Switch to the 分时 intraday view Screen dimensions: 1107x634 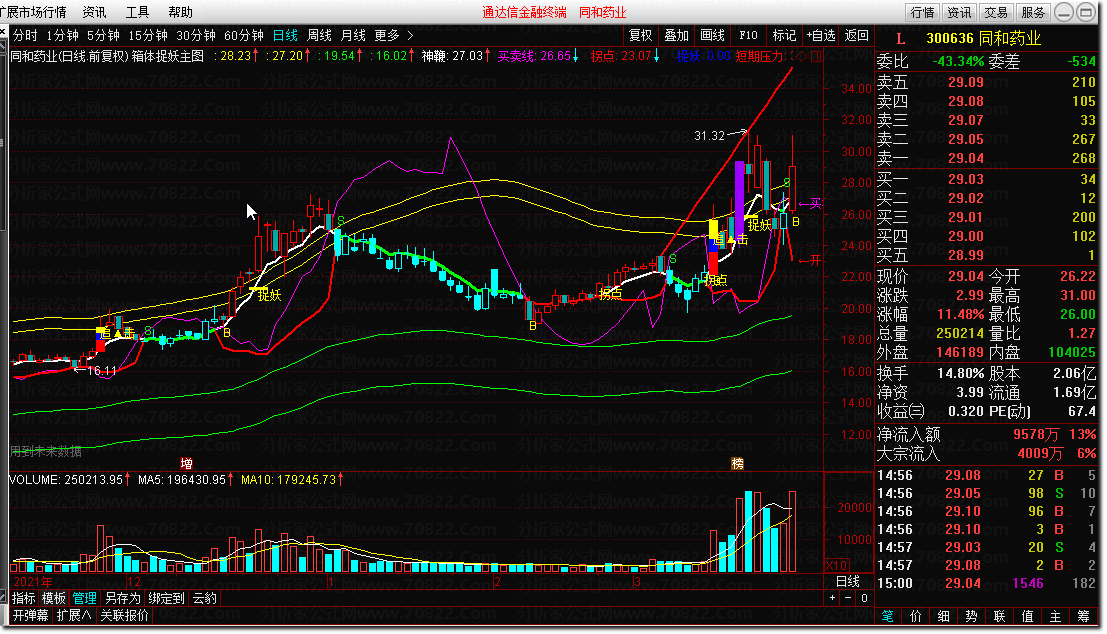tap(25, 35)
